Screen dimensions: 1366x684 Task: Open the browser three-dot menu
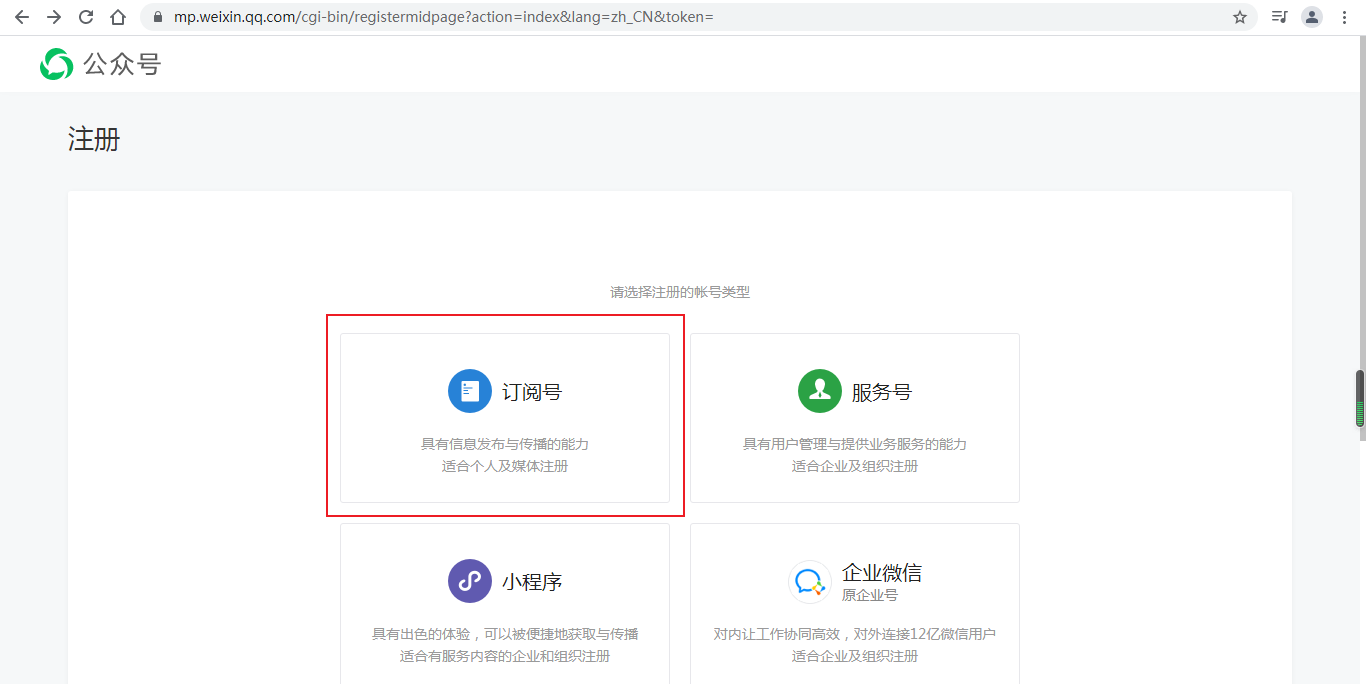pos(1345,17)
